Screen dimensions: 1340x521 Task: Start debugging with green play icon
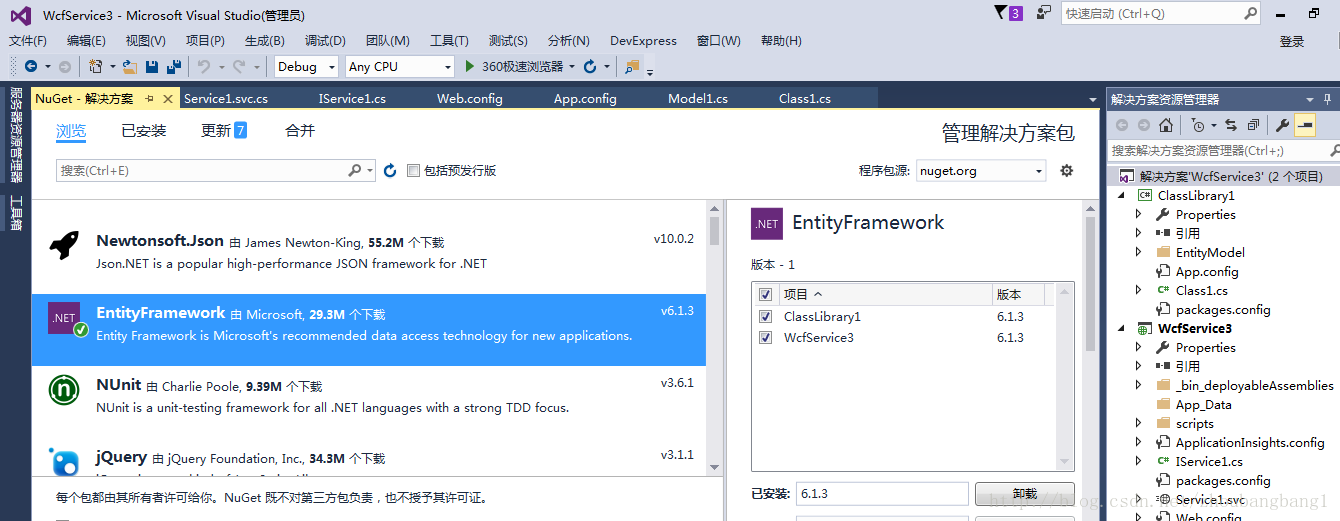coord(471,67)
